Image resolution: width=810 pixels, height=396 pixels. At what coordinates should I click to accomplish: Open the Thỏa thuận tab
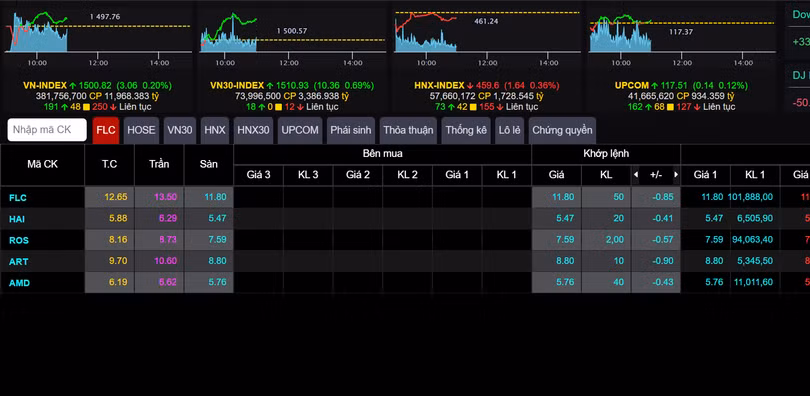408,130
